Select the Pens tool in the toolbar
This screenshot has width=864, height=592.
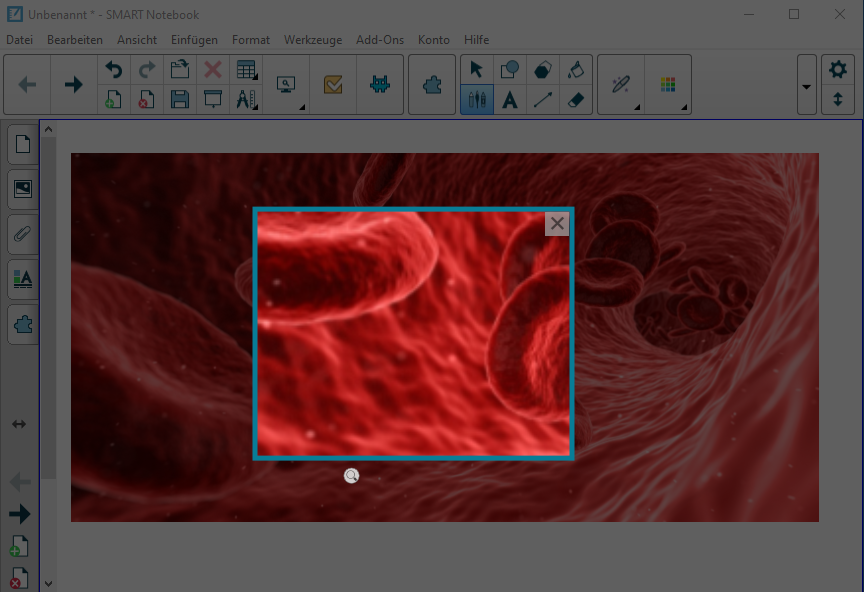(x=476, y=99)
